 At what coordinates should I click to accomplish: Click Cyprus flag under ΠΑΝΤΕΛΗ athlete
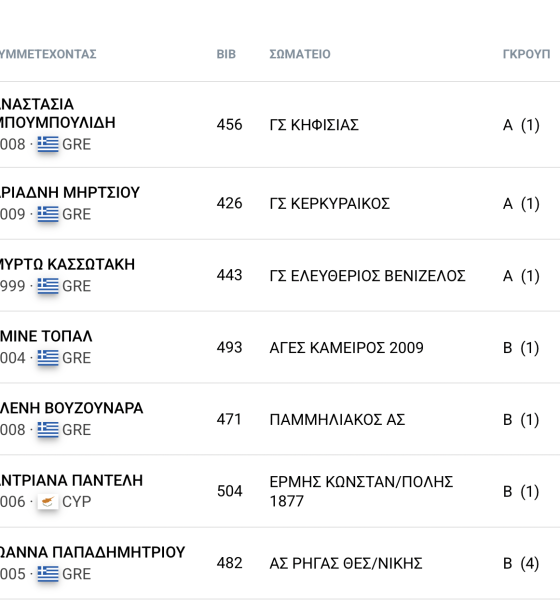(48, 502)
